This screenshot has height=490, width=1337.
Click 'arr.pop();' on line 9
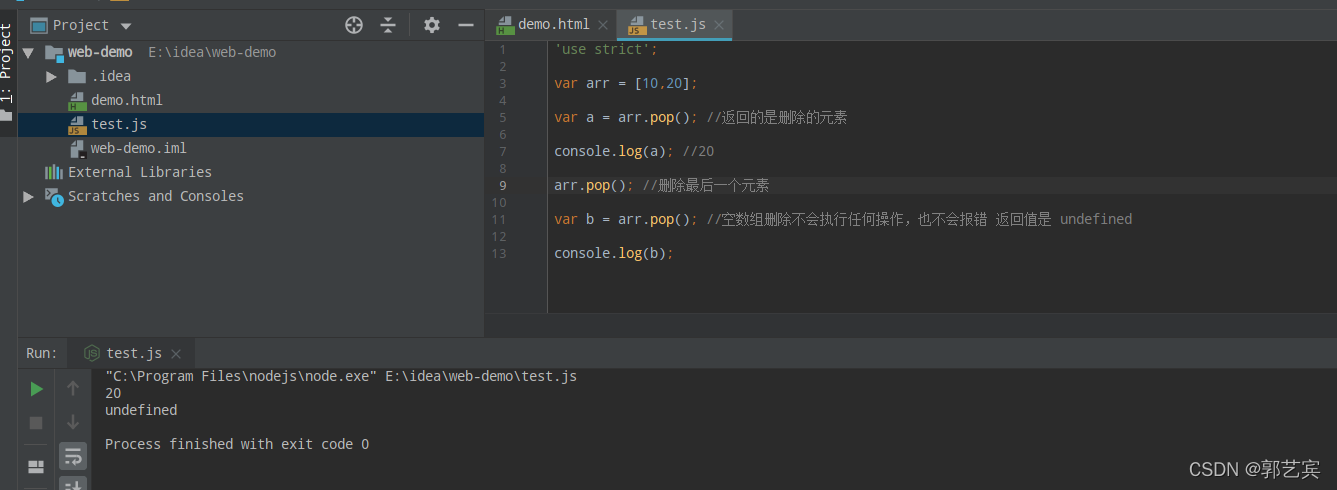pos(594,185)
